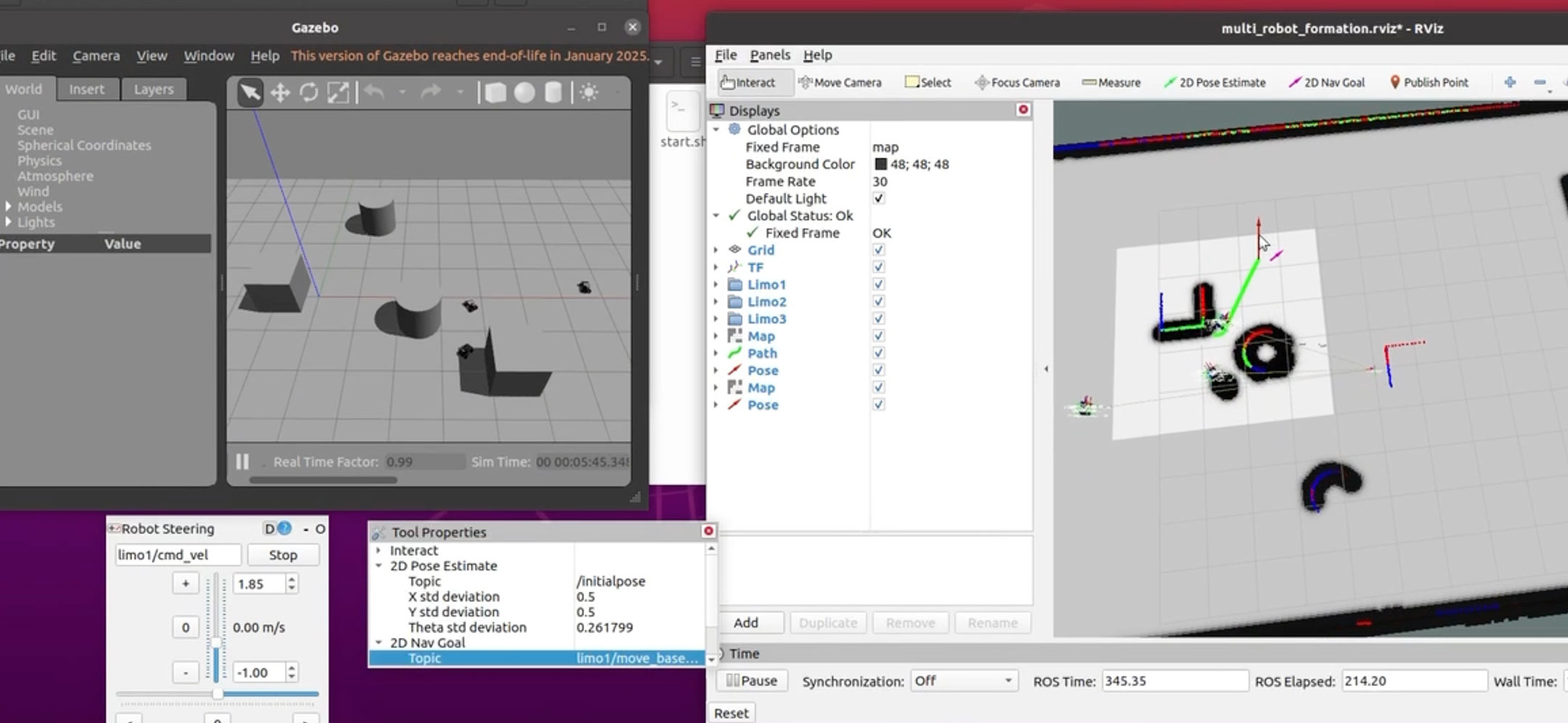The height and width of the screenshot is (723, 1568).
Task: Insert a box shape in Gazebo
Action: point(495,93)
